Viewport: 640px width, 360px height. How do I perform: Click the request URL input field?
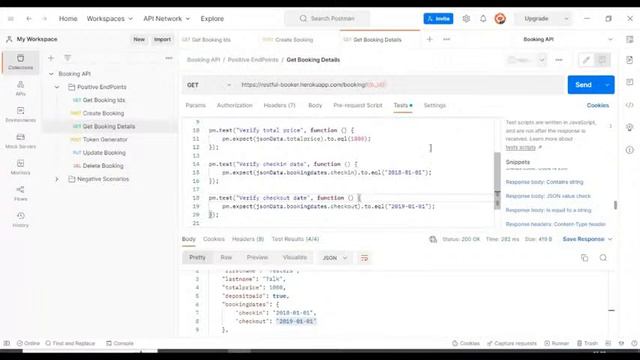(x=399, y=84)
